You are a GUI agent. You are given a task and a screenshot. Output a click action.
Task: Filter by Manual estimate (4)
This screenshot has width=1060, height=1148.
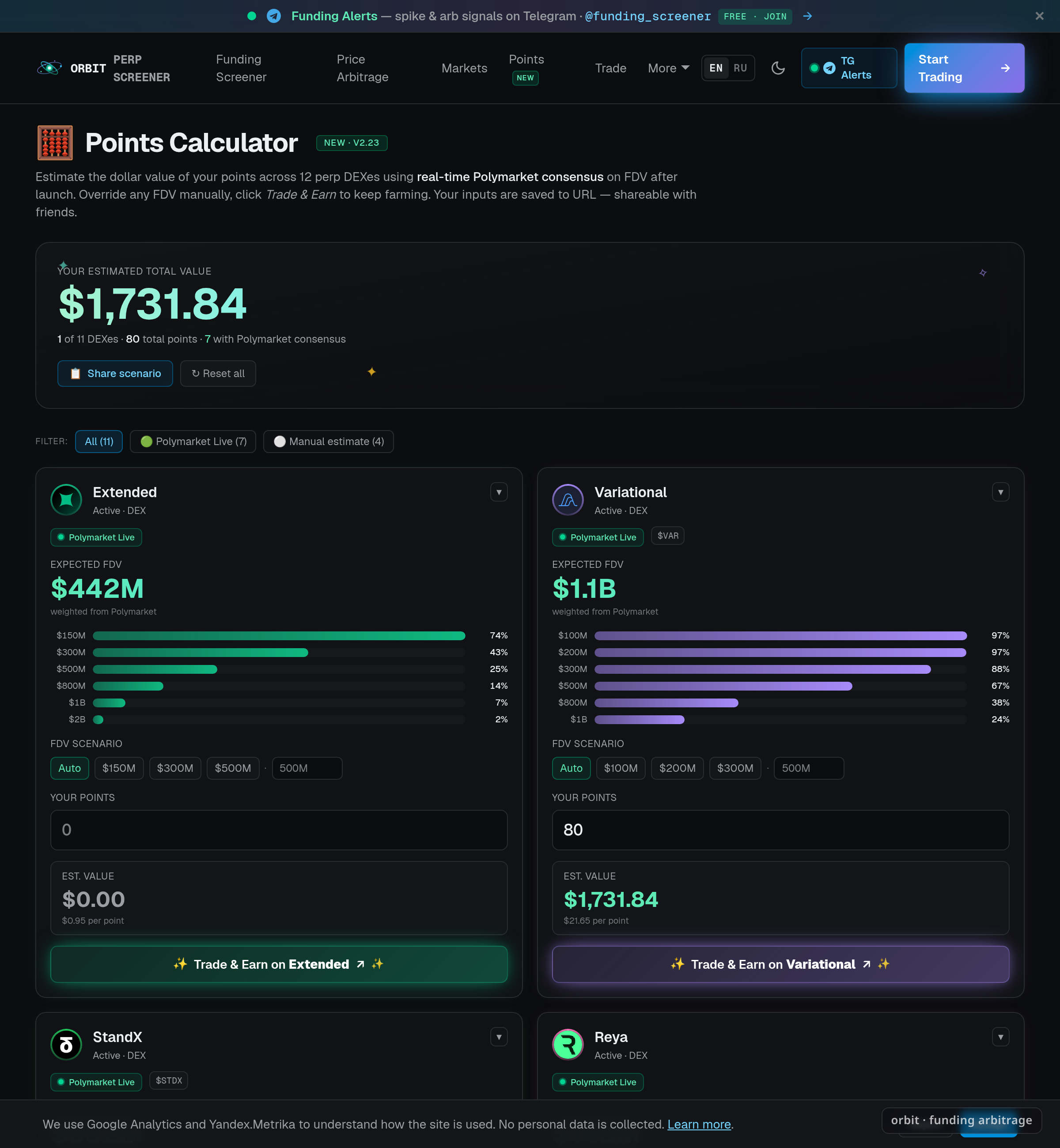tap(329, 441)
